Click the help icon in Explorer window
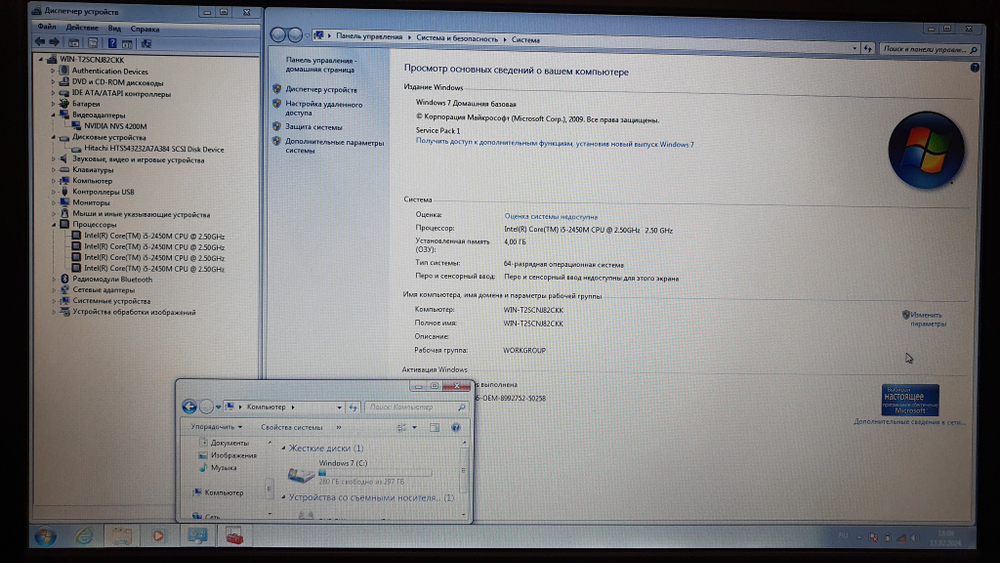Image resolution: width=1000 pixels, height=563 pixels. click(456, 427)
